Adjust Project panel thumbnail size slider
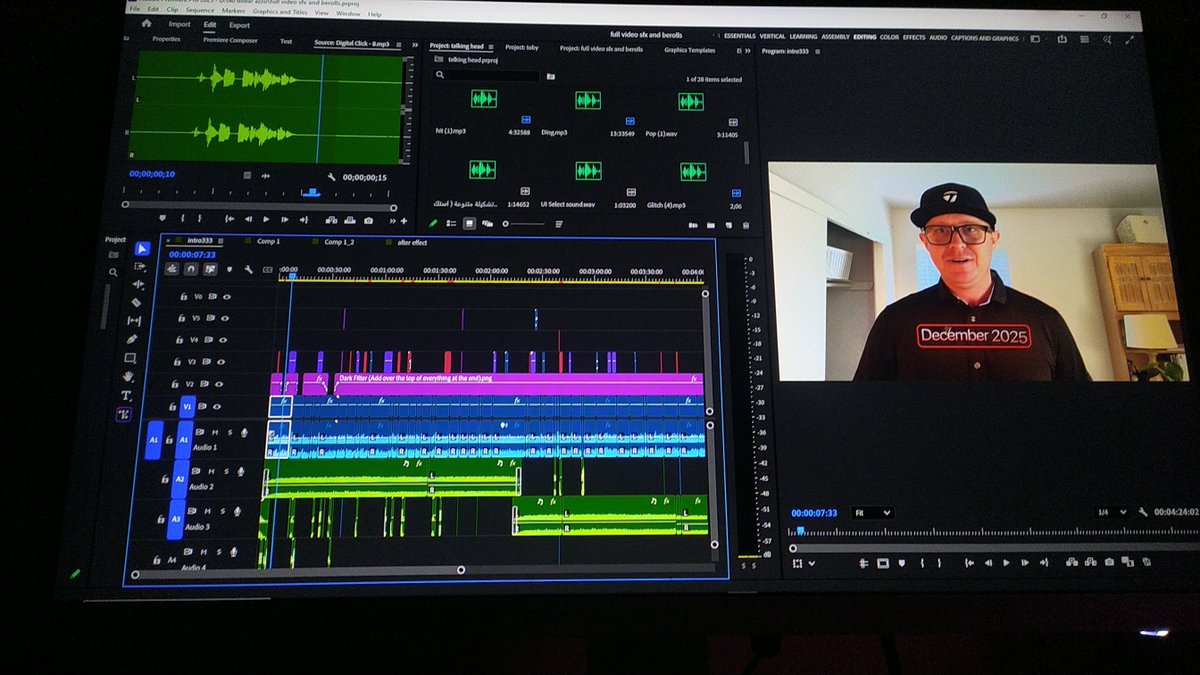The width and height of the screenshot is (1200, 675). pos(524,224)
